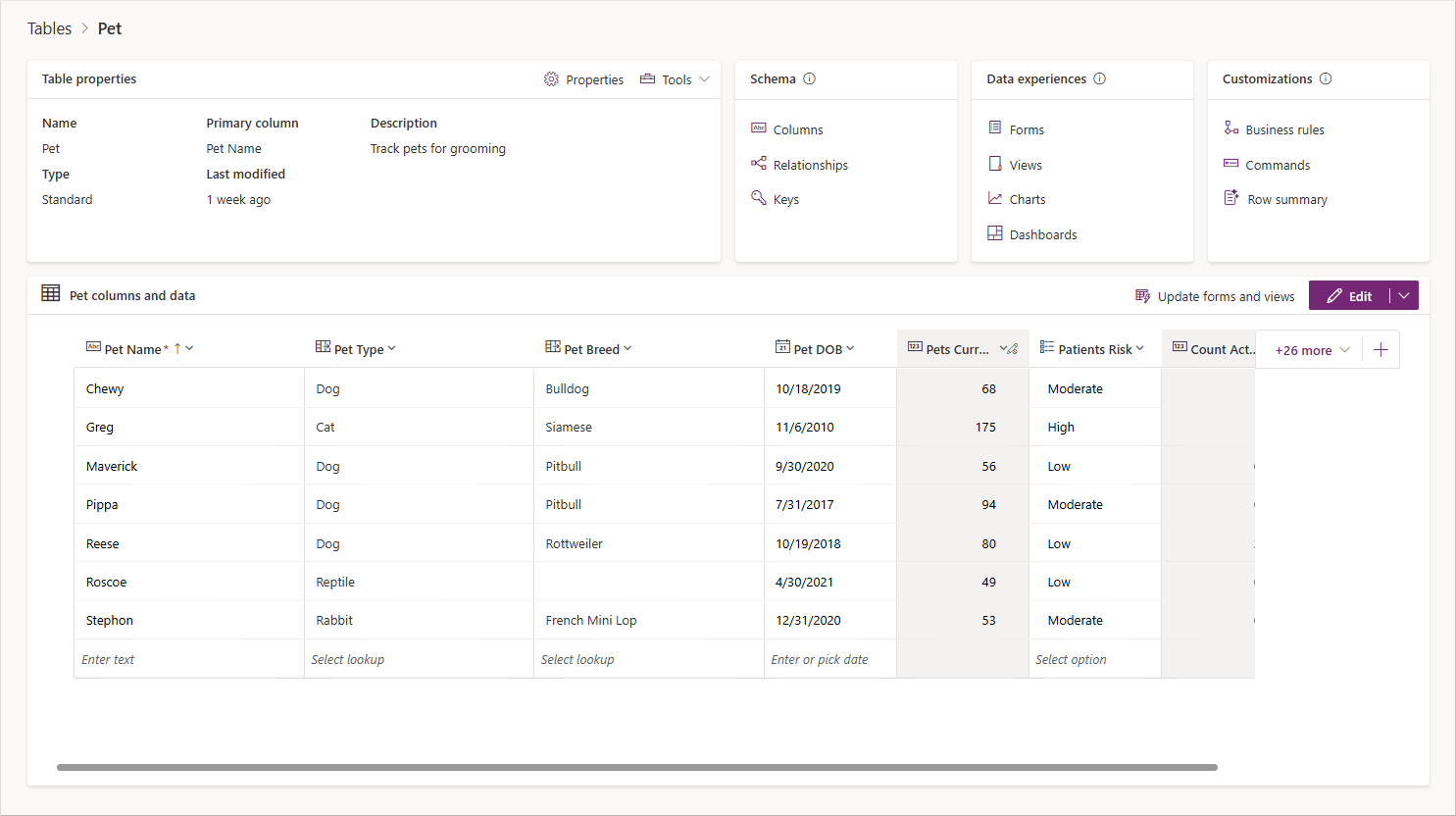Click the Row summary icon
The height and width of the screenshot is (816, 1456).
point(1231,198)
